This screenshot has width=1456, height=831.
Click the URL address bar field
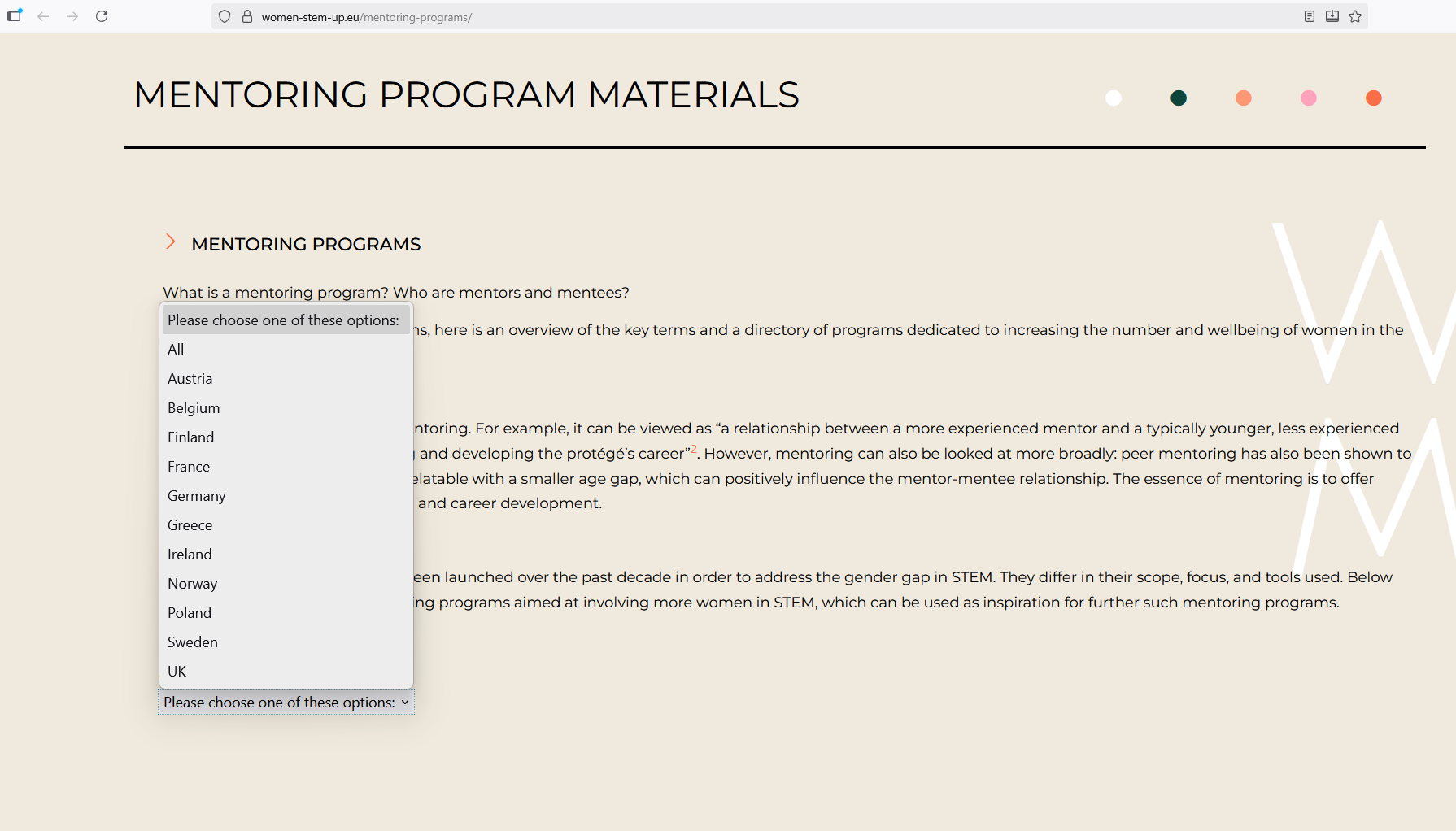click(732, 17)
